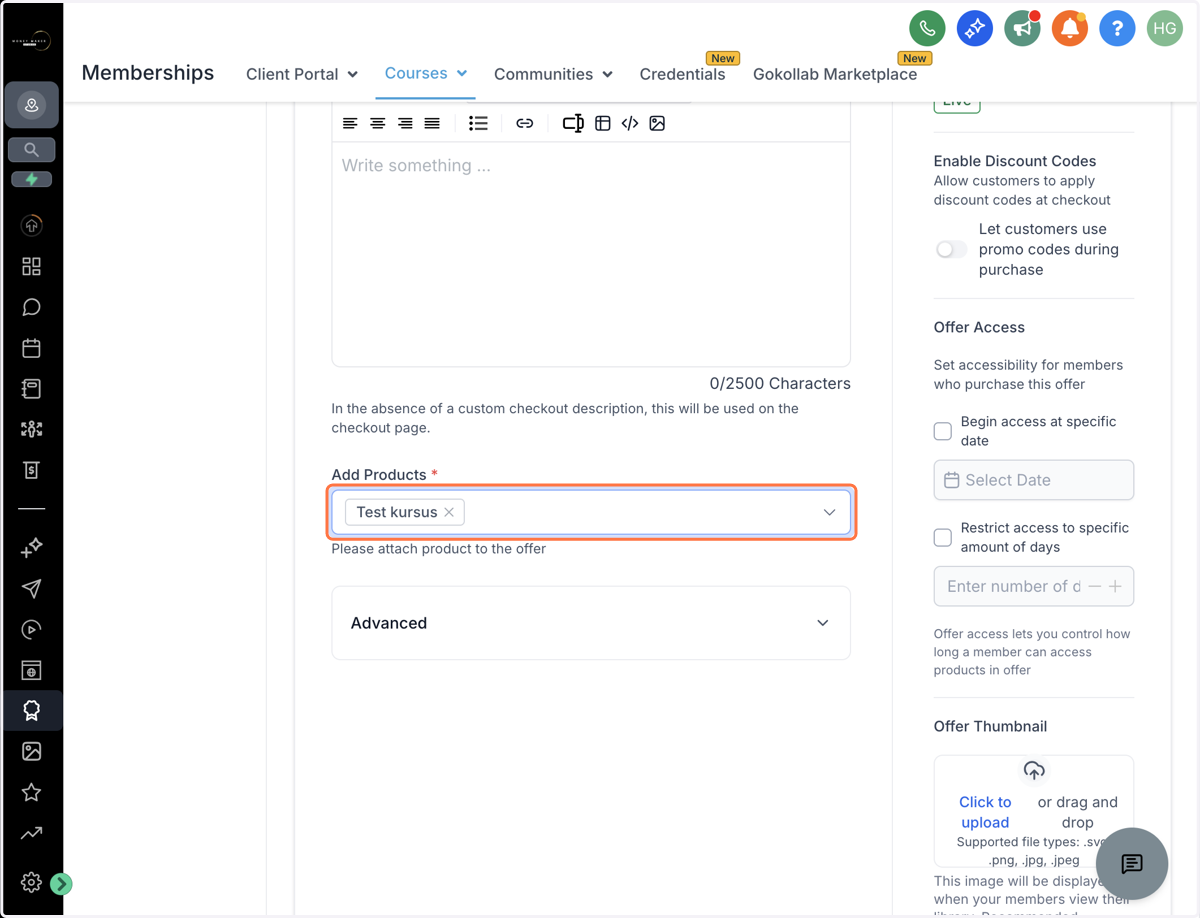Check Begin access at specific date
1200x918 pixels.
[942, 431]
